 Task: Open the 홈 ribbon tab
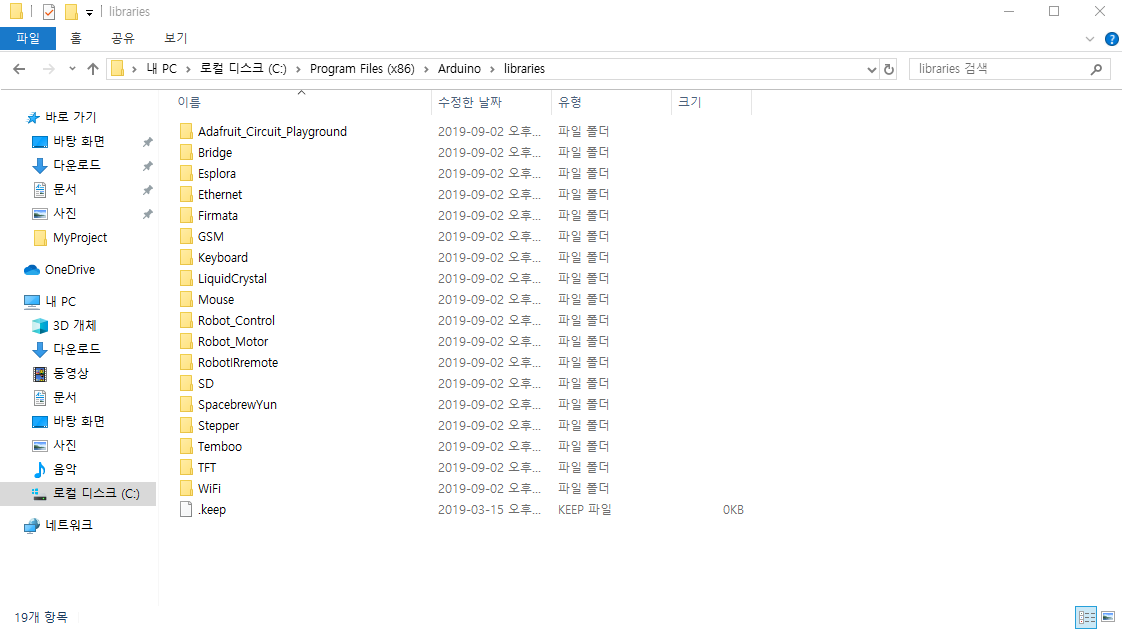[x=76, y=39]
